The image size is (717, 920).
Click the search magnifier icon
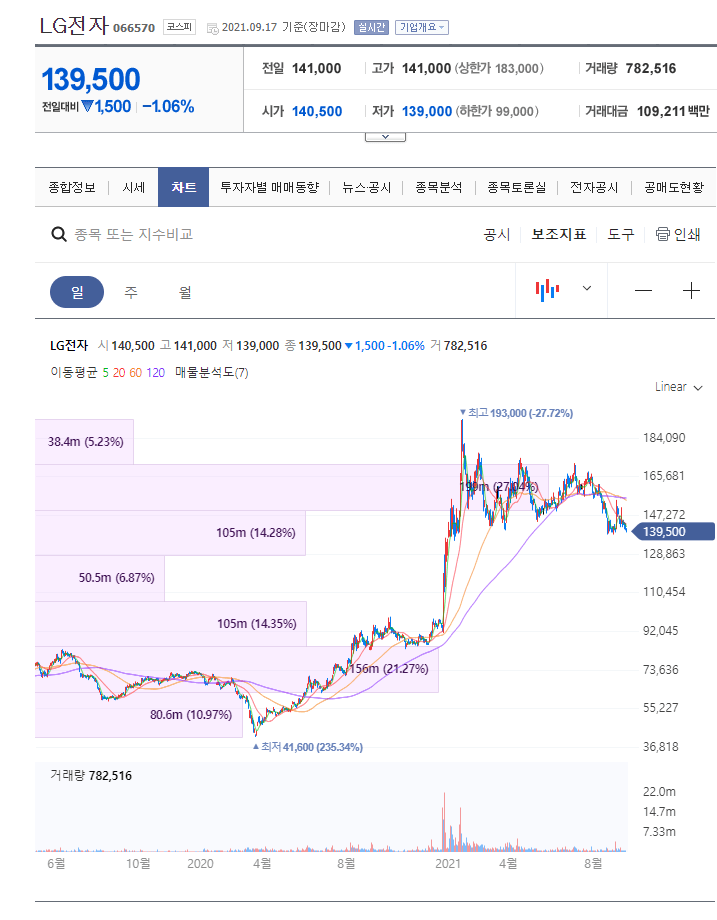[59, 235]
